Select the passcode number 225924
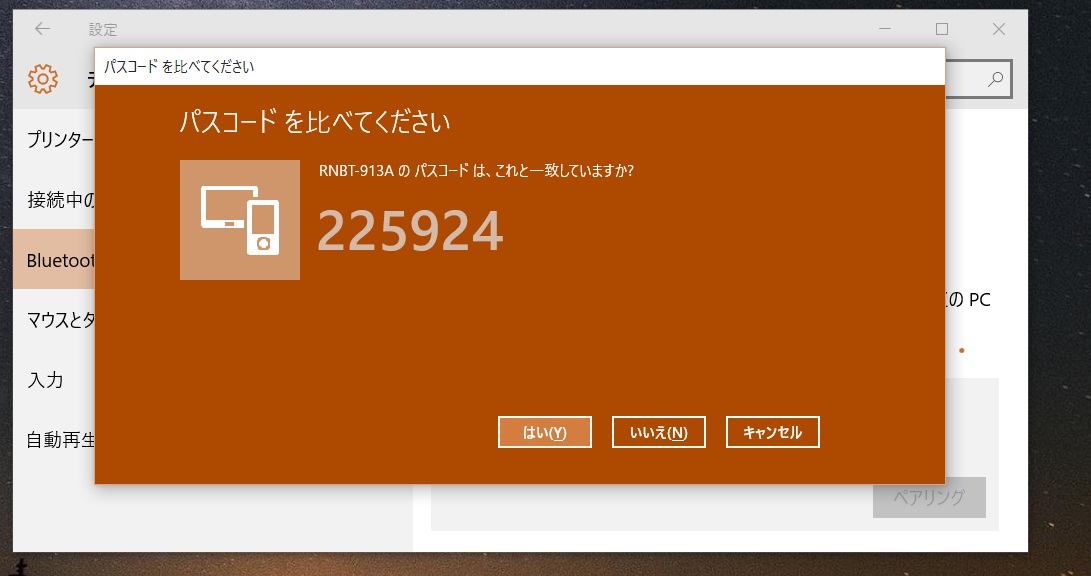 click(x=411, y=231)
